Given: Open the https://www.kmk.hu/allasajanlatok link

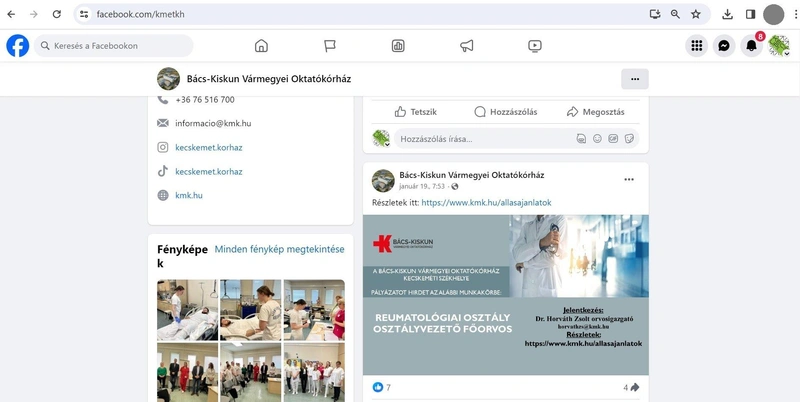Looking at the screenshot, I should [486, 203].
